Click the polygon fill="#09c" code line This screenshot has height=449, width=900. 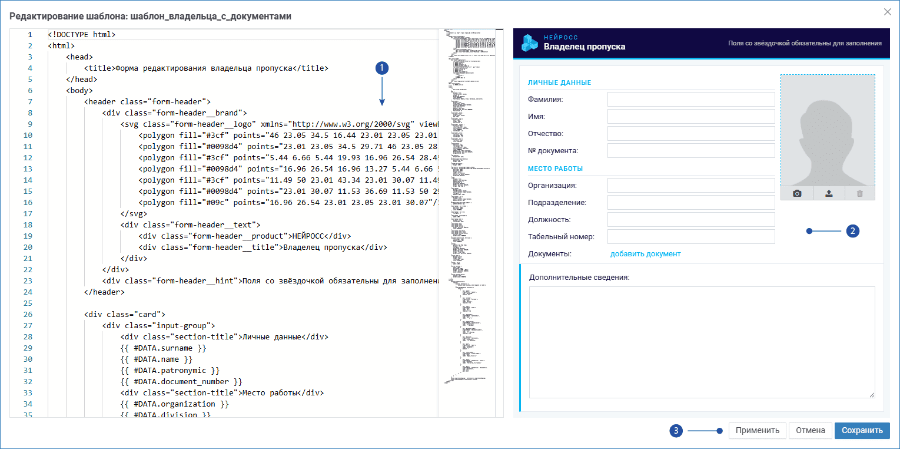click(288, 202)
